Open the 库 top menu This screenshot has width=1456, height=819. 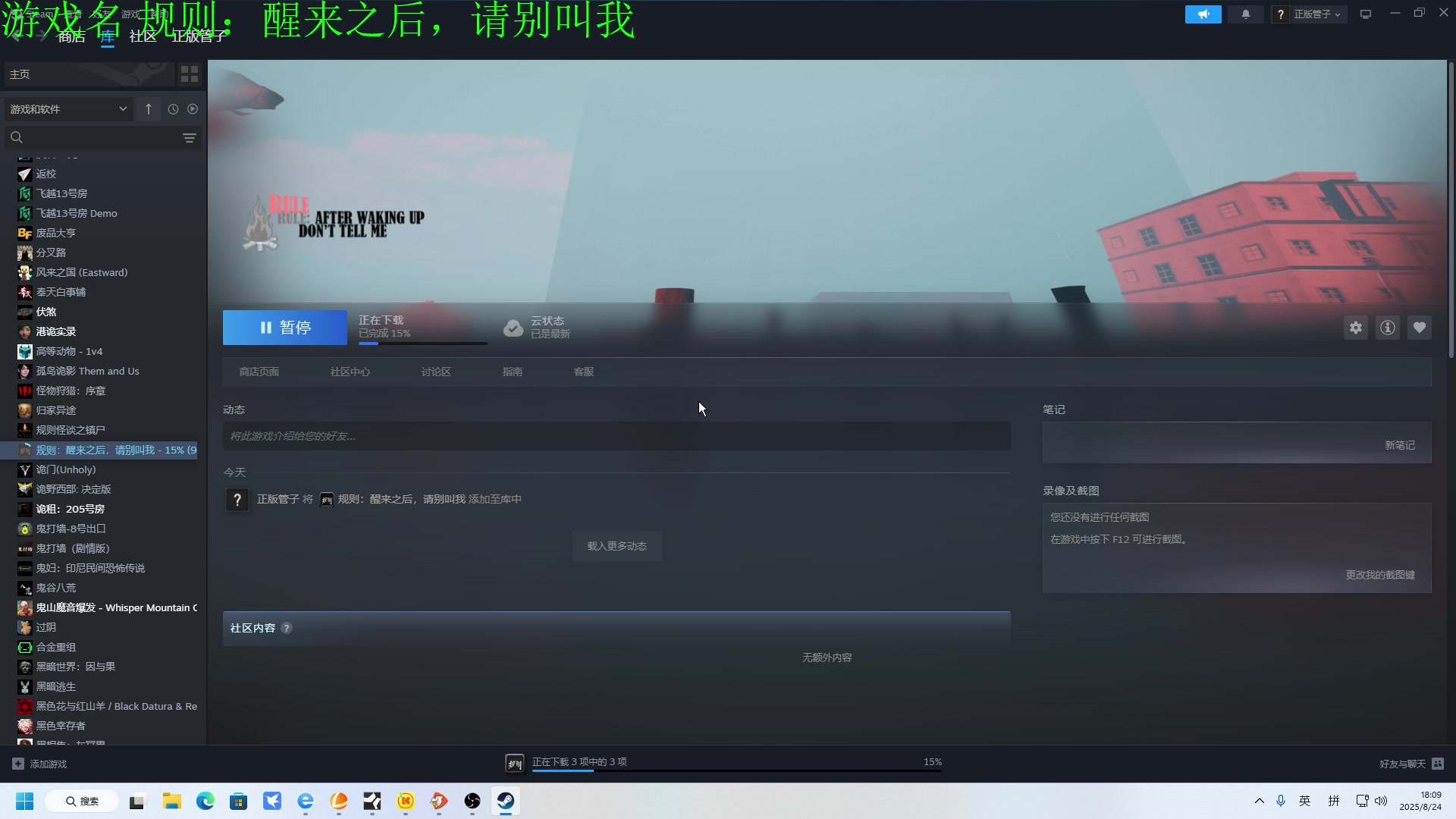tap(108, 36)
